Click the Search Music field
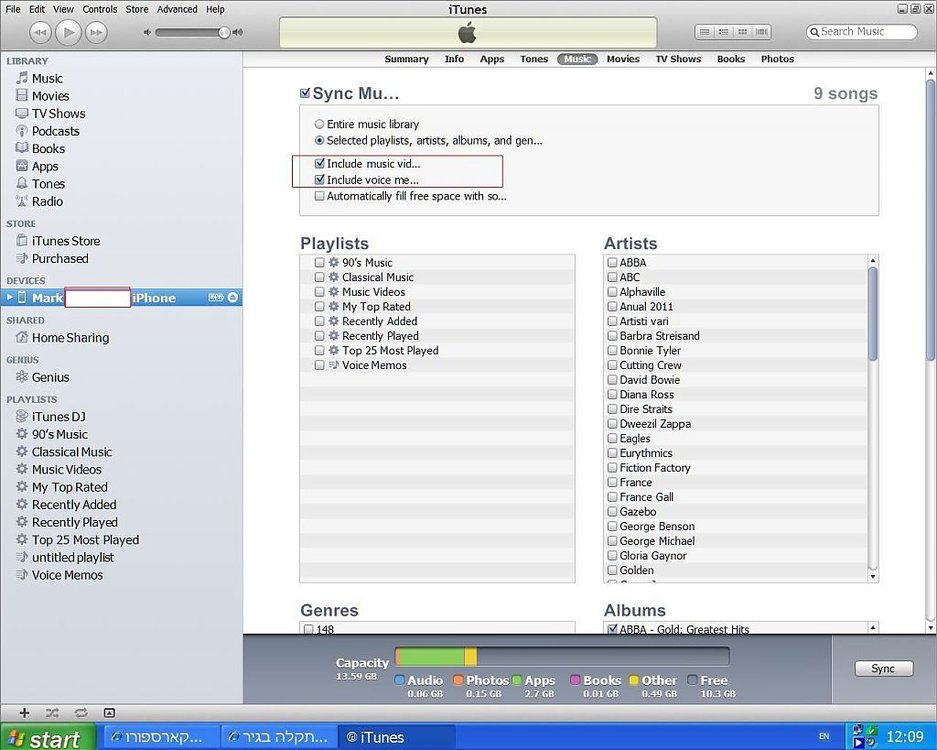 [861, 32]
